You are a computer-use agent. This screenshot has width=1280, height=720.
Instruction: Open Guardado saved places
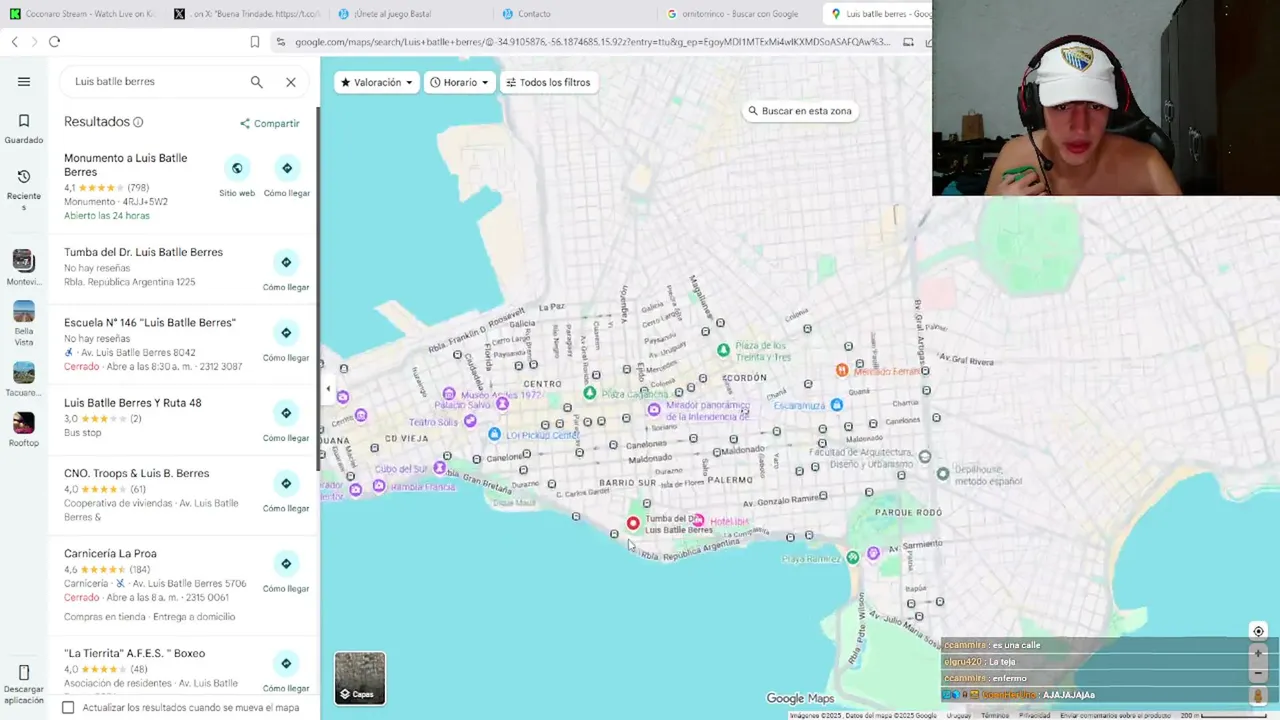coord(24,129)
